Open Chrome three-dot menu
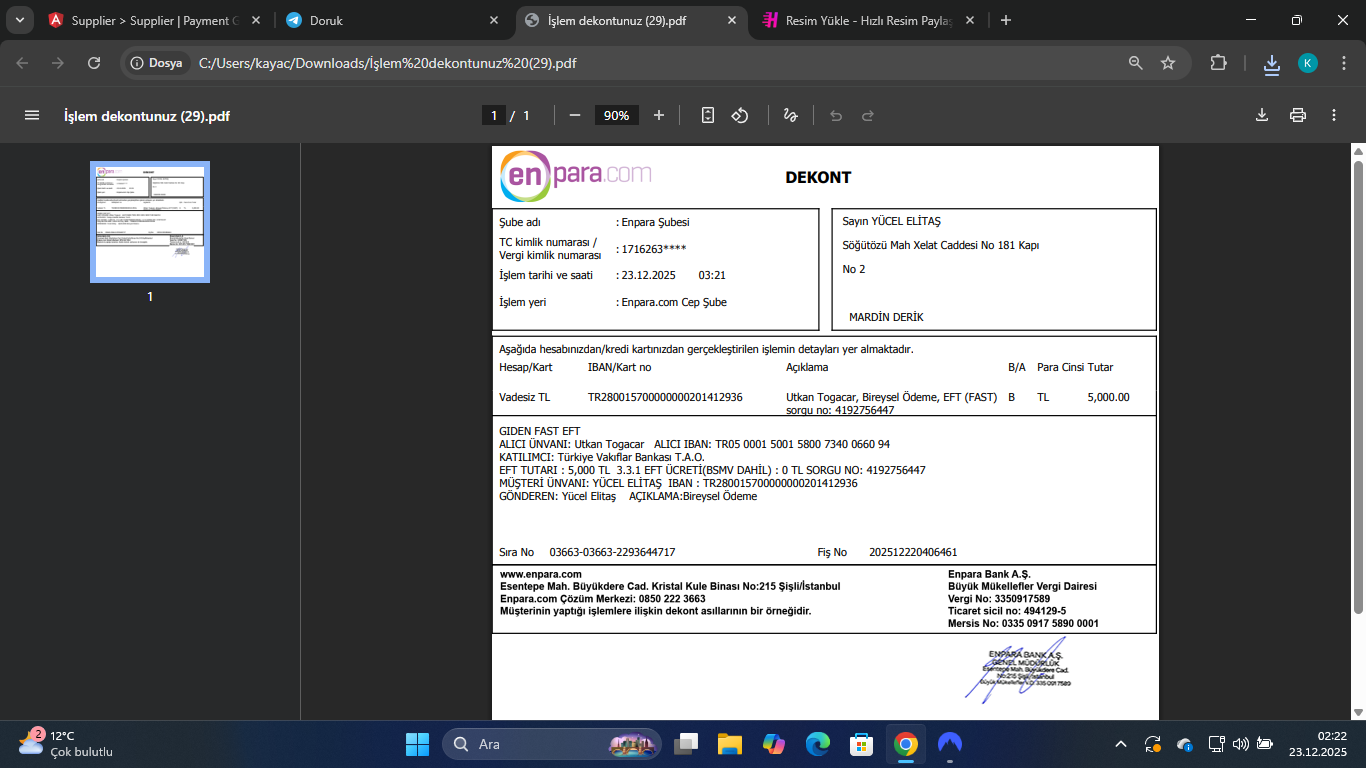This screenshot has width=1366, height=768. click(1343, 62)
